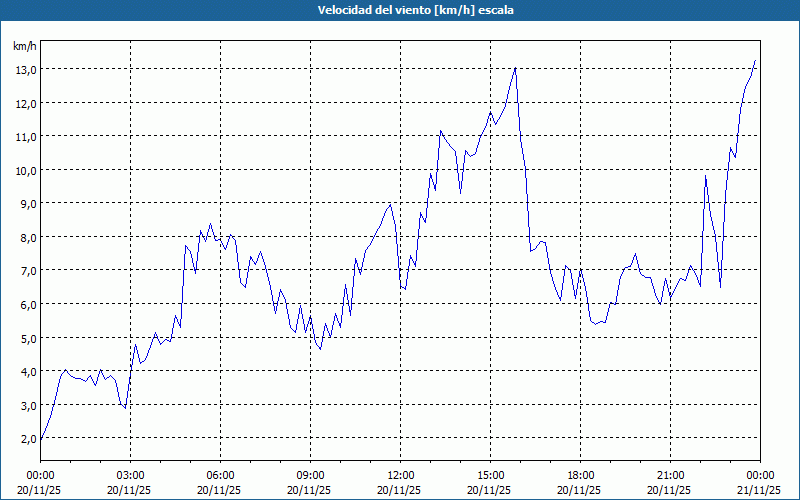Select the 18:00 time axis label
This screenshot has height=500, width=800.
pyautogui.click(x=580, y=475)
